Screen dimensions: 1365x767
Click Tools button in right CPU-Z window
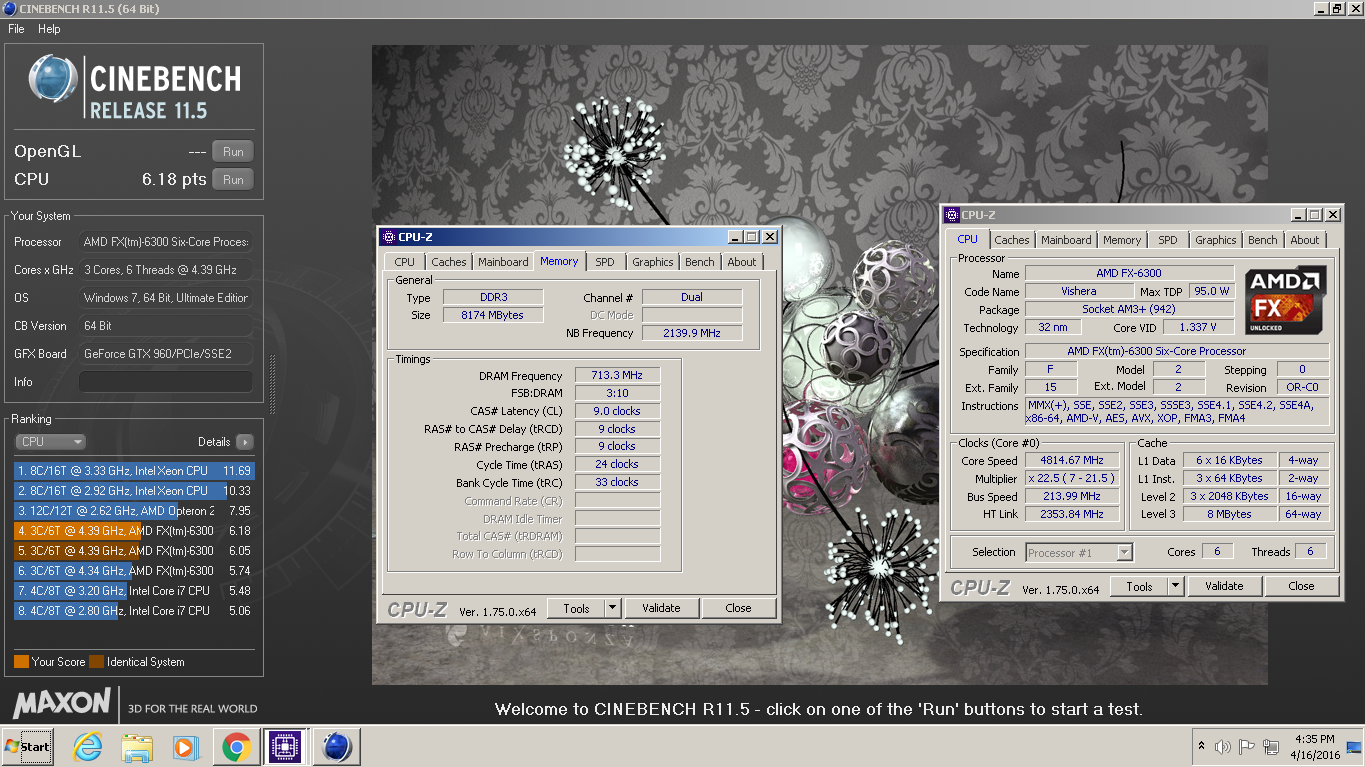[1139, 587]
